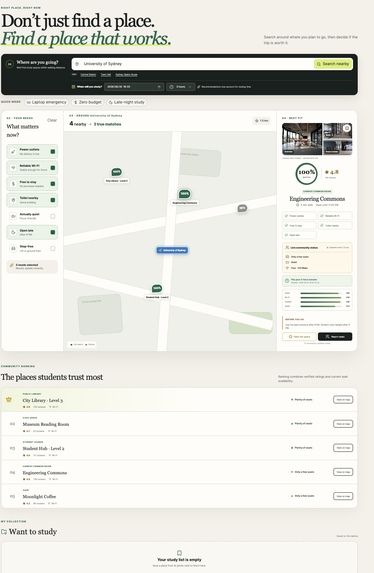Image resolution: width=374 pixels, height=573 pixels.
Task: Click 'Student Hub · Level 2' ranking title
Action: (43, 448)
